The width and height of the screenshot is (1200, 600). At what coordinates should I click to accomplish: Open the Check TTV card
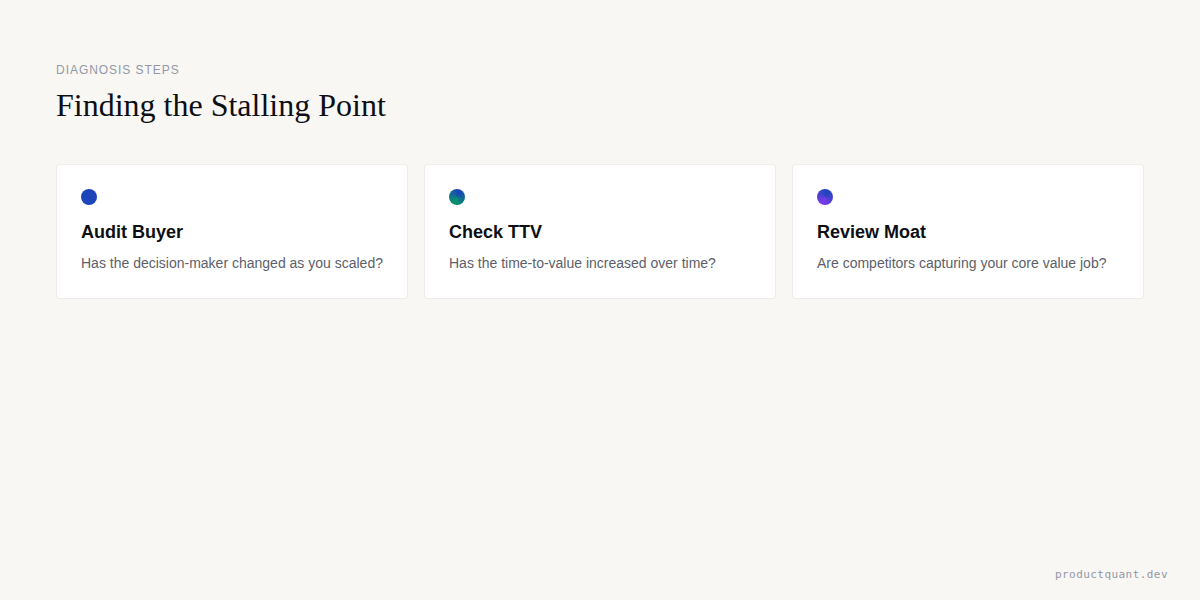pyautogui.click(x=600, y=231)
